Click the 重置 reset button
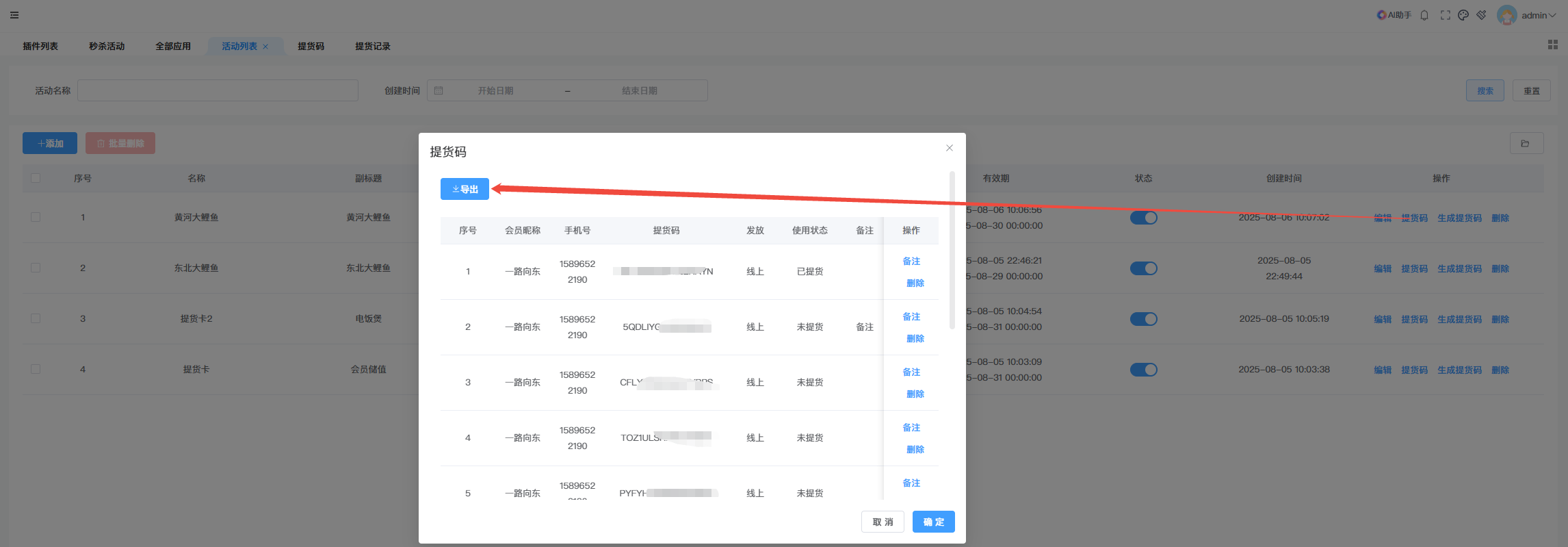1568x547 pixels. [1532, 90]
